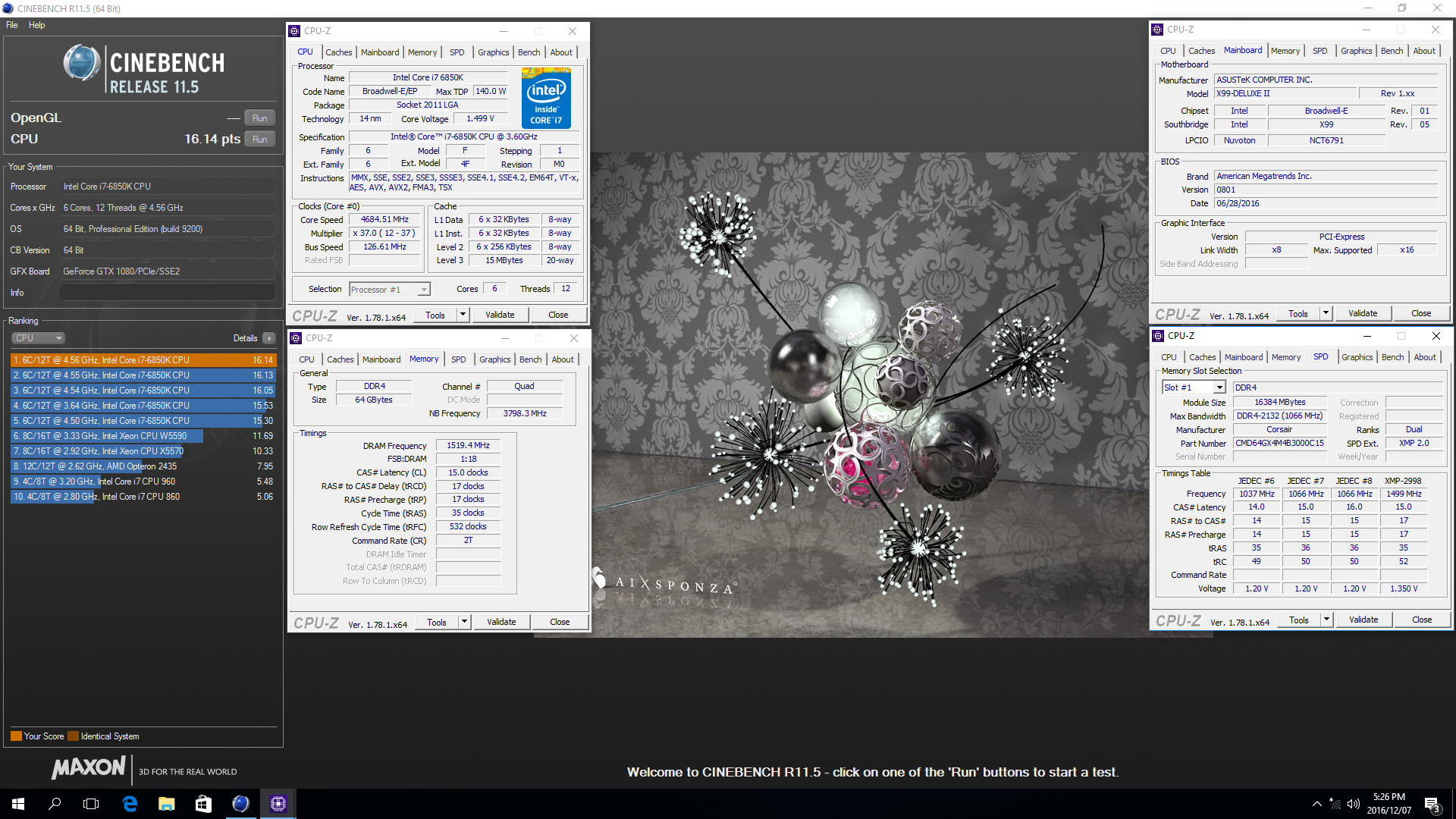
Task: Open the memory Slot #1 dropdown
Action: (x=1194, y=388)
